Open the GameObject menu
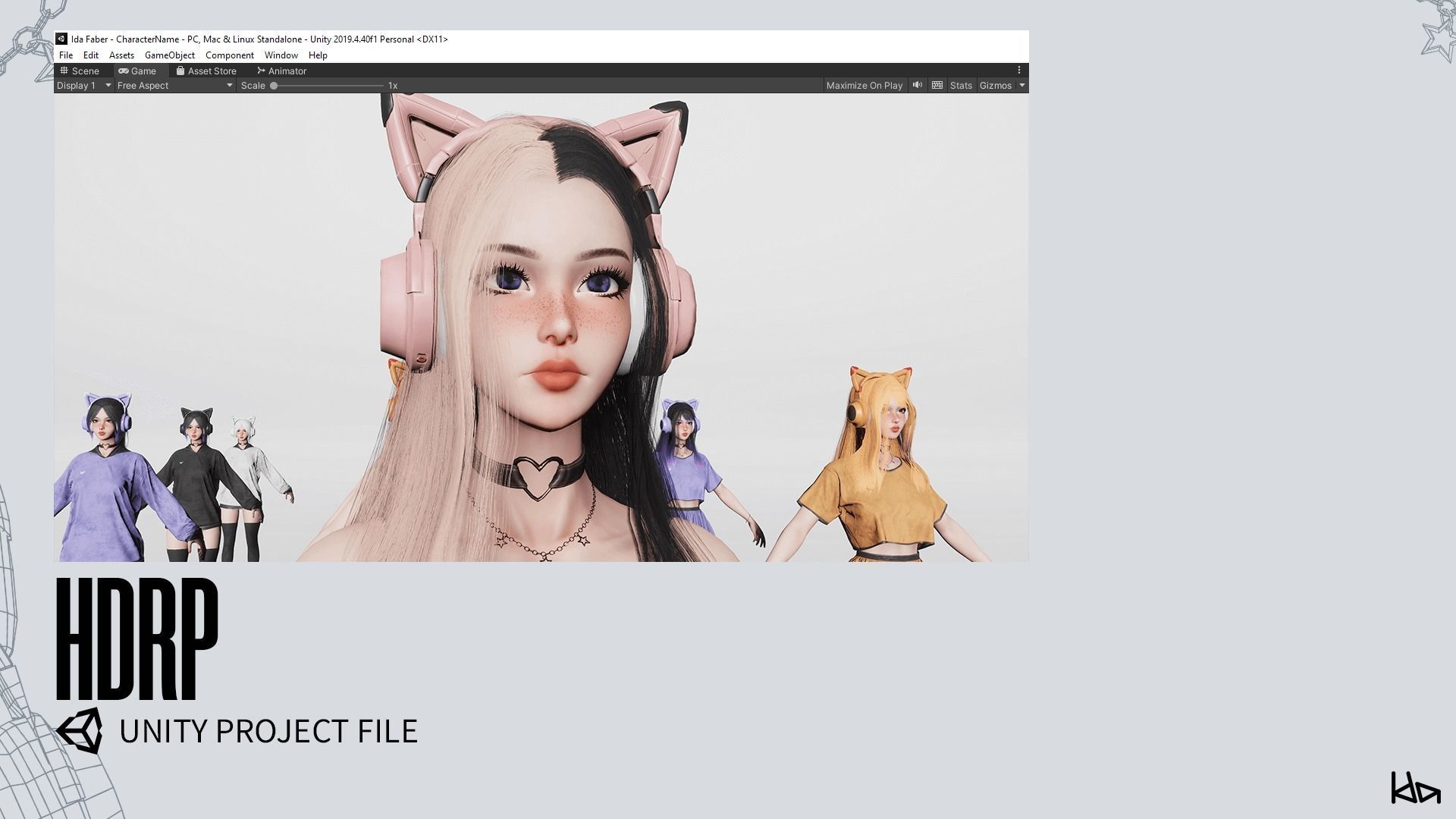 pyautogui.click(x=170, y=55)
